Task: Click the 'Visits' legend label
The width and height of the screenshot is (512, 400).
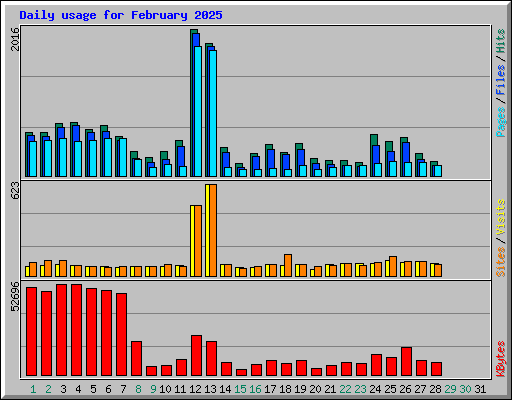Action: click(501, 218)
